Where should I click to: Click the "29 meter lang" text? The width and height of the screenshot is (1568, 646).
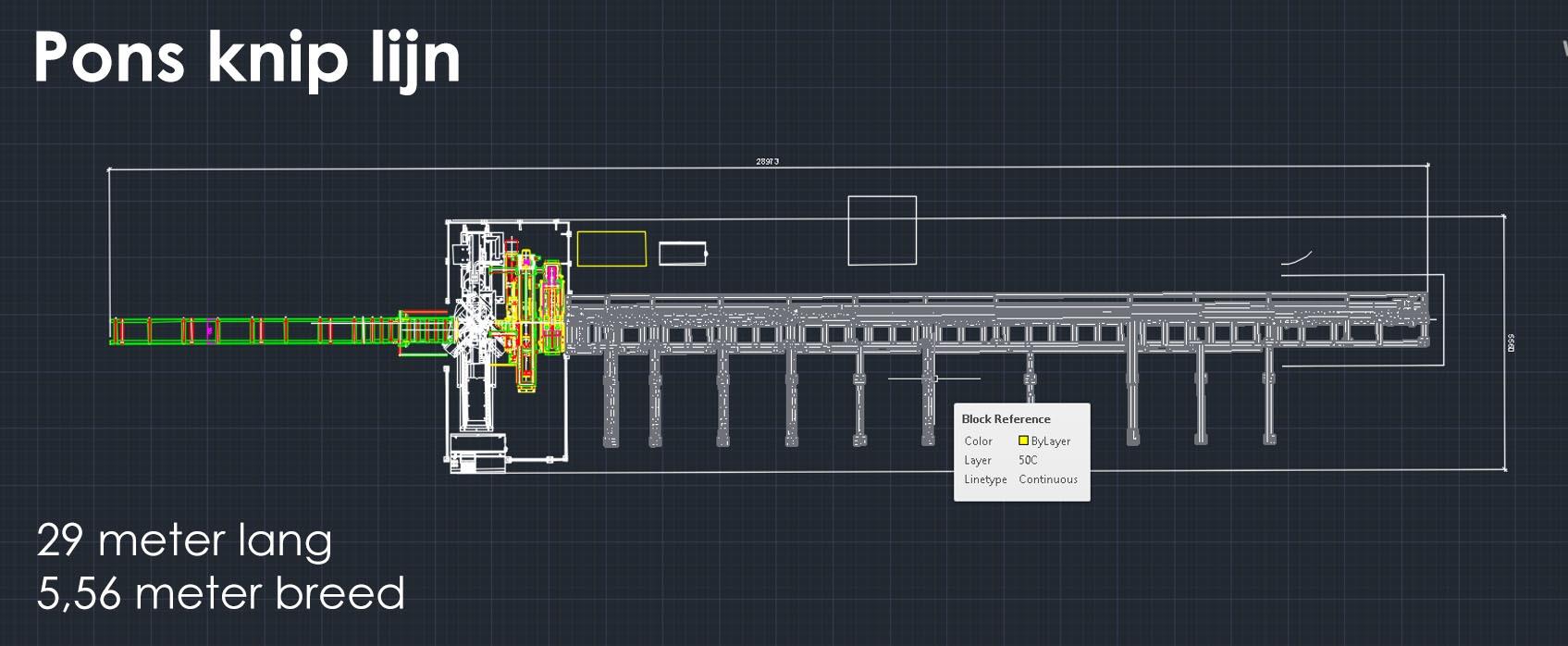(184, 540)
